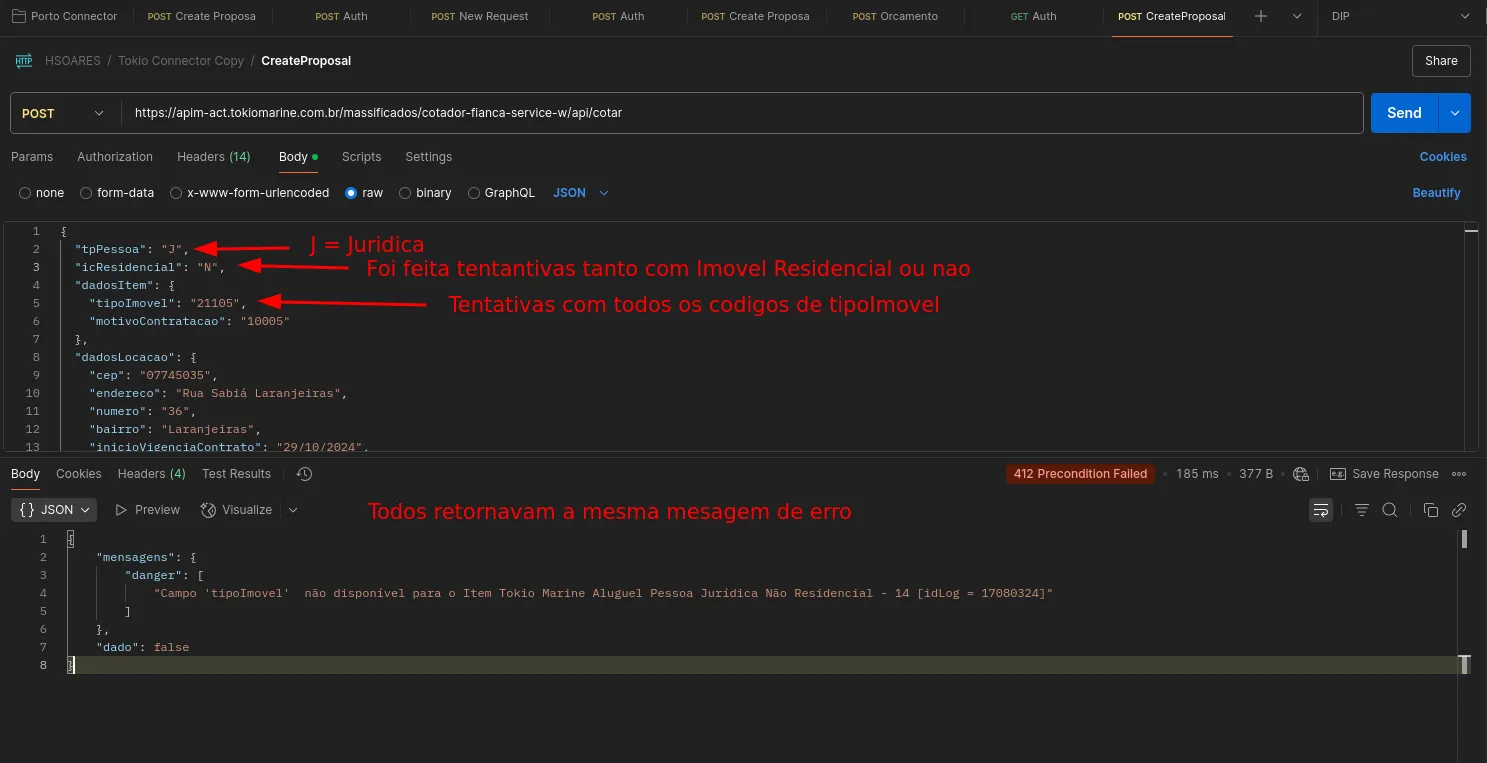Open the response filter icon
Image resolution: width=1487 pixels, height=763 pixels.
click(1361, 510)
